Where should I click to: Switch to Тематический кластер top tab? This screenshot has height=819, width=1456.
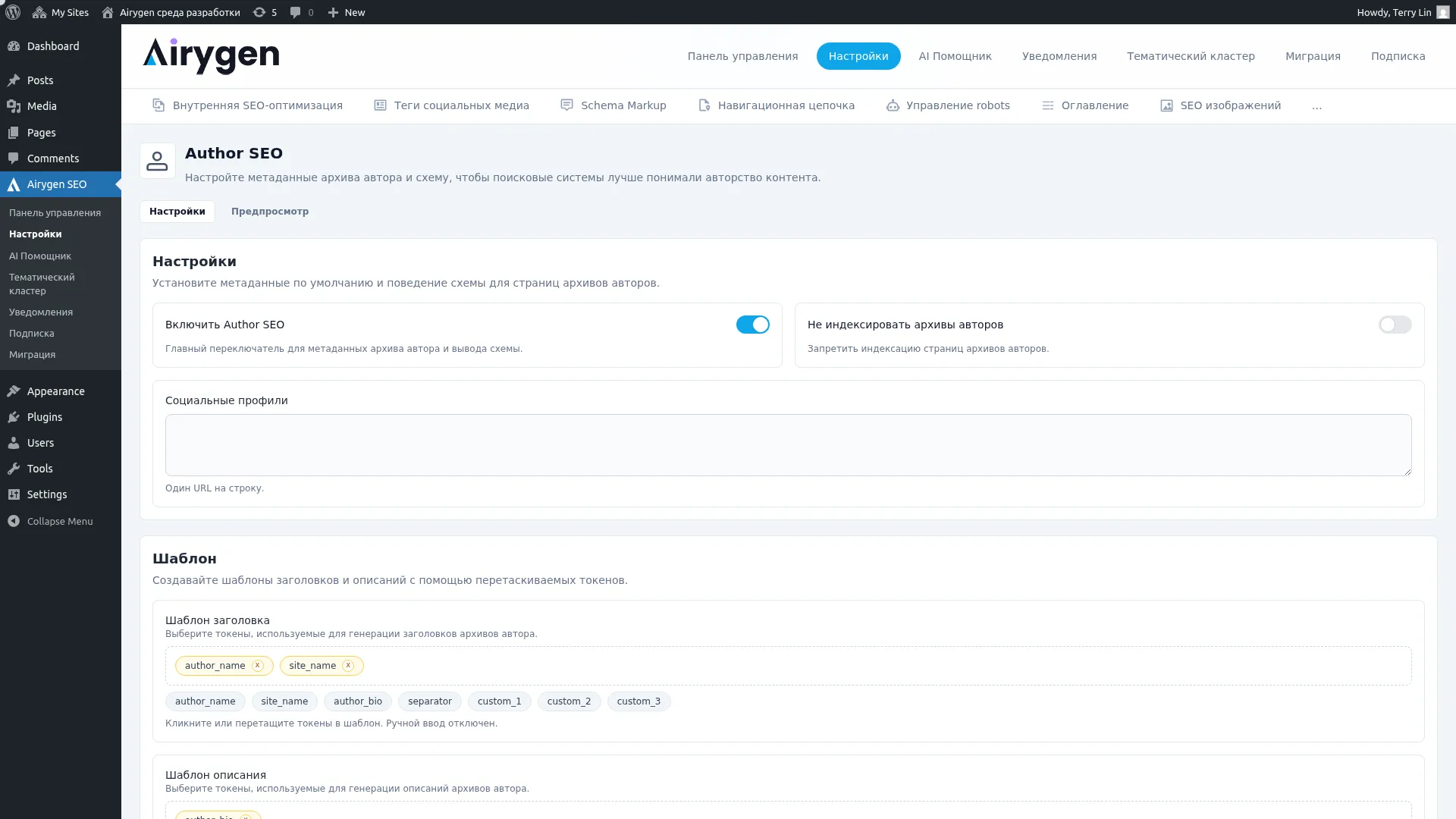pyautogui.click(x=1191, y=56)
